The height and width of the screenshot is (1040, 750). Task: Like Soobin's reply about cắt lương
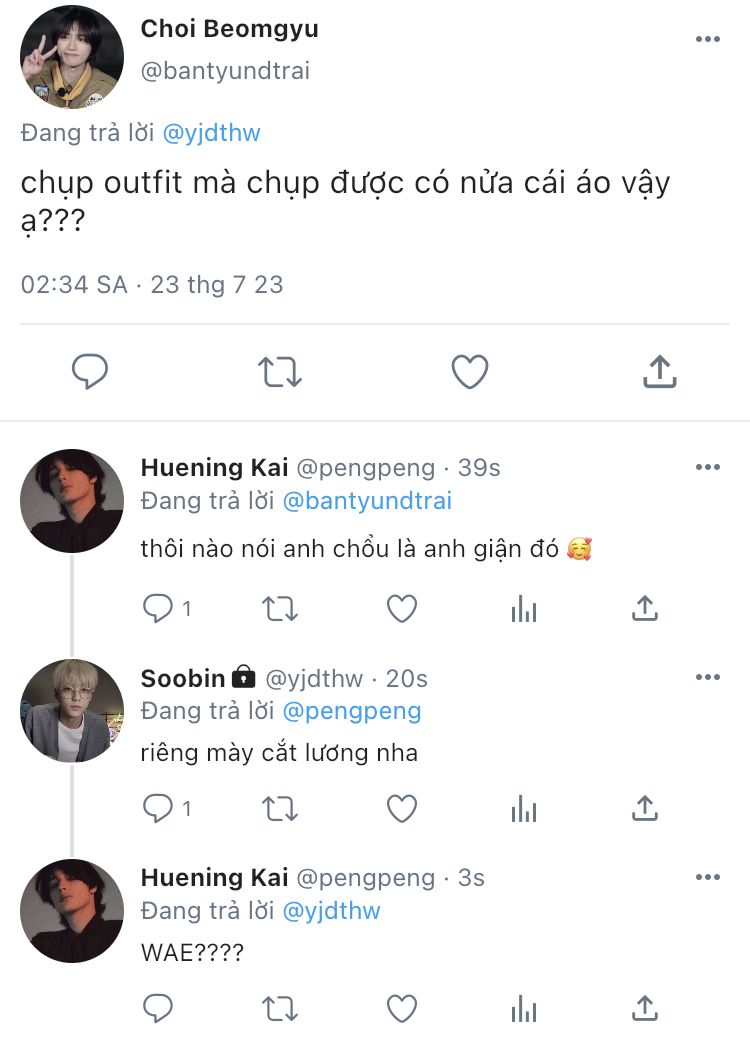click(x=401, y=808)
